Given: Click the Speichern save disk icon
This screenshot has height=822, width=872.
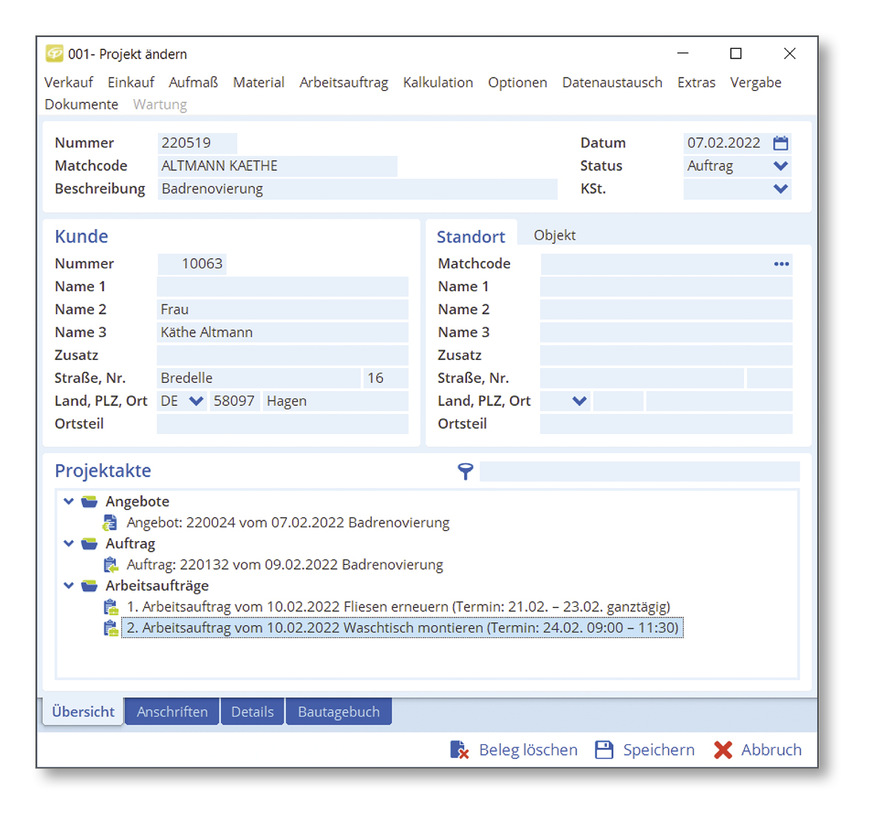Looking at the screenshot, I should click(x=604, y=749).
